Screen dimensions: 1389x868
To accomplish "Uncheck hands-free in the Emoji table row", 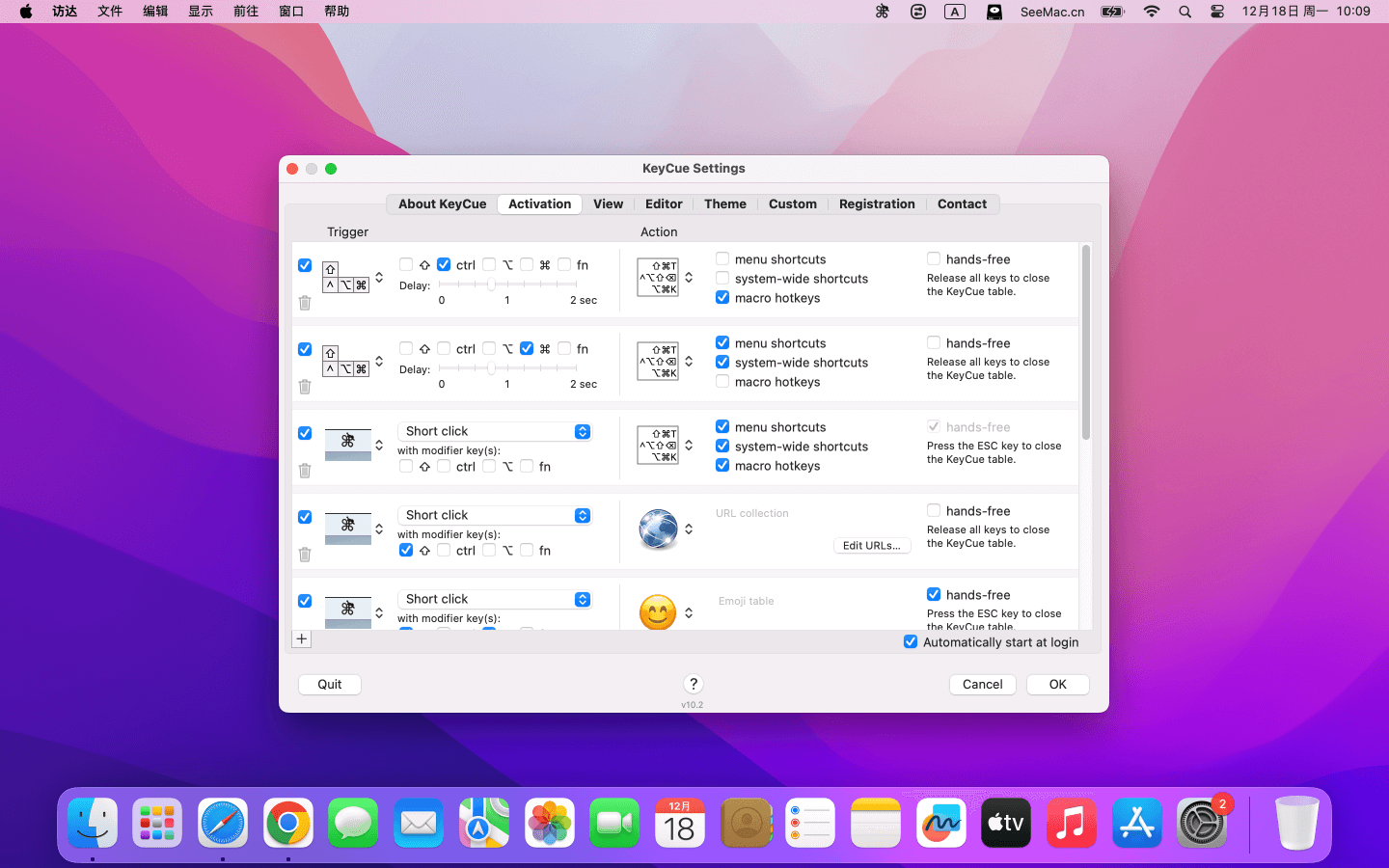I will point(934,595).
